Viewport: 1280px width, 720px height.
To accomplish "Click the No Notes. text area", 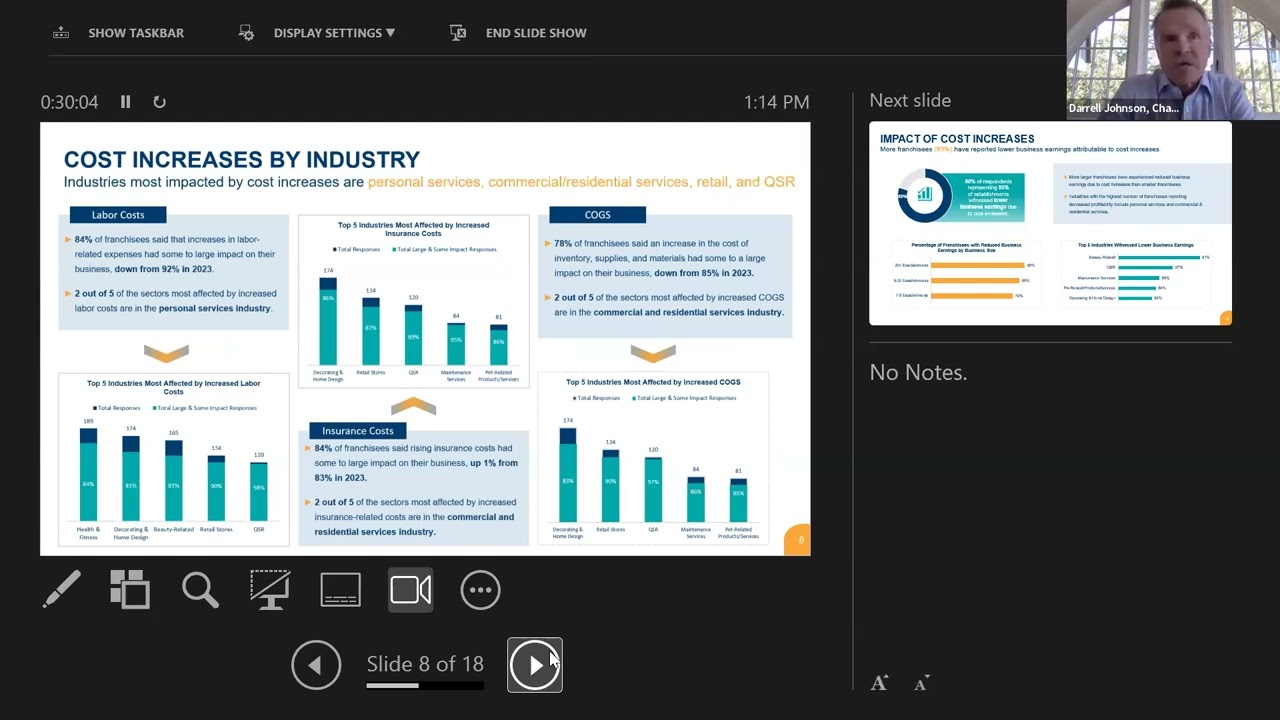I will point(918,372).
